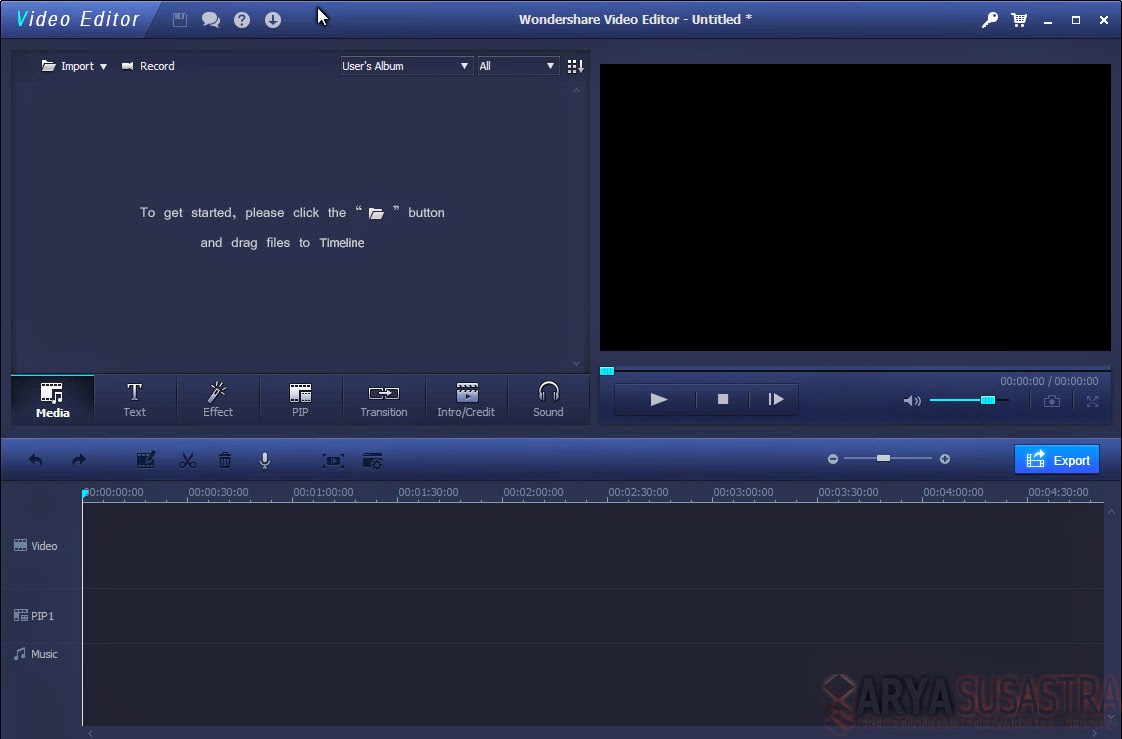Open the Import dropdown arrow
Image resolution: width=1122 pixels, height=739 pixels.
pyautogui.click(x=103, y=65)
